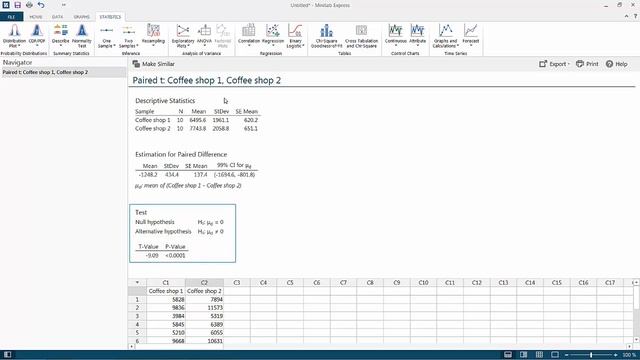Viewport: 640px width, 360px height.
Task: Click the zoom in plus button
Action: [x=616, y=355]
